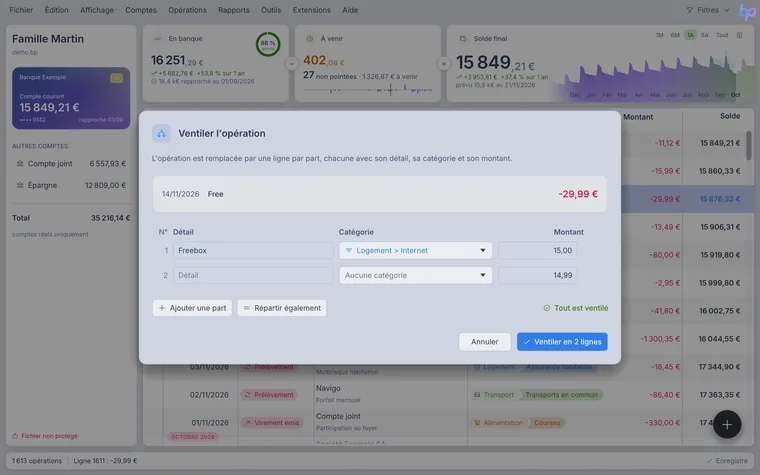The height and width of the screenshot is (475, 760).
Task: Click the Banque Exemple account card
Action: click(71, 98)
